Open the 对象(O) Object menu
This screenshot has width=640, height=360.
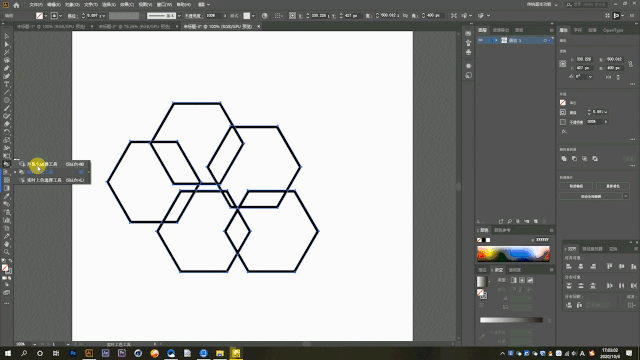72,4
